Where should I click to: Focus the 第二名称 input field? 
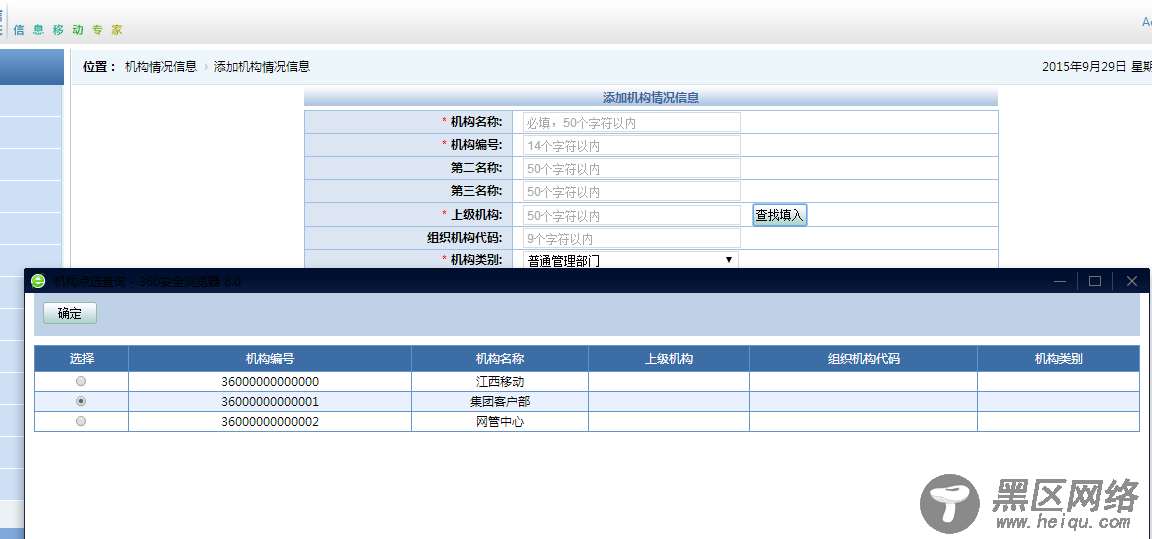pyautogui.click(x=632, y=168)
